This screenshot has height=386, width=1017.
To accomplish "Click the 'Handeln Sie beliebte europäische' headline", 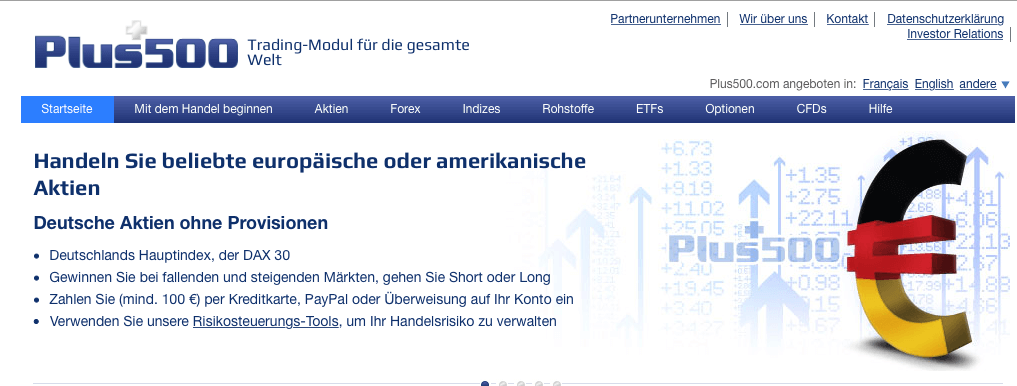I will click(309, 174).
